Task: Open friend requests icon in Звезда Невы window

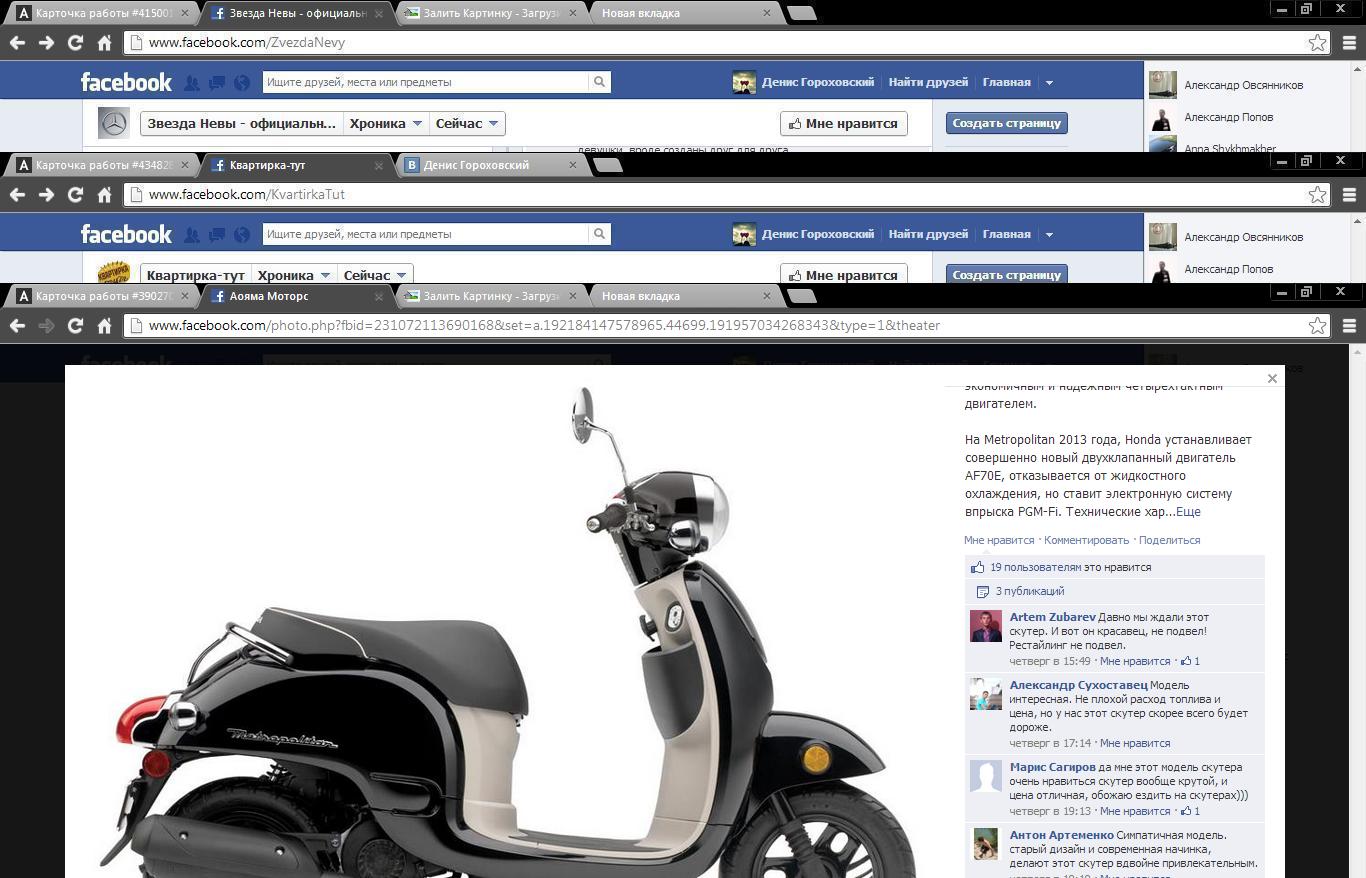Action: pyautogui.click(x=192, y=83)
